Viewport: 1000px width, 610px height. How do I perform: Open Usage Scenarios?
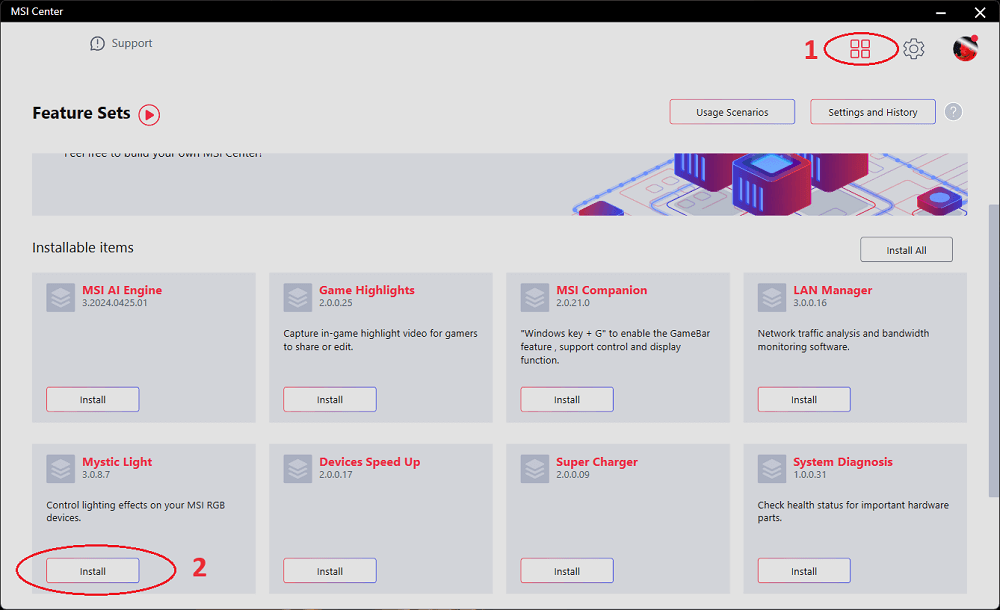[732, 112]
